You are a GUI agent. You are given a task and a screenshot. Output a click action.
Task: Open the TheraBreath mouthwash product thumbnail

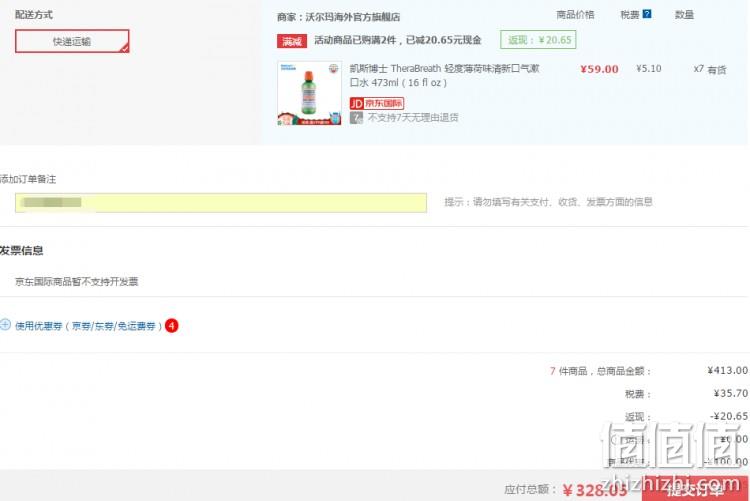tap(309, 93)
